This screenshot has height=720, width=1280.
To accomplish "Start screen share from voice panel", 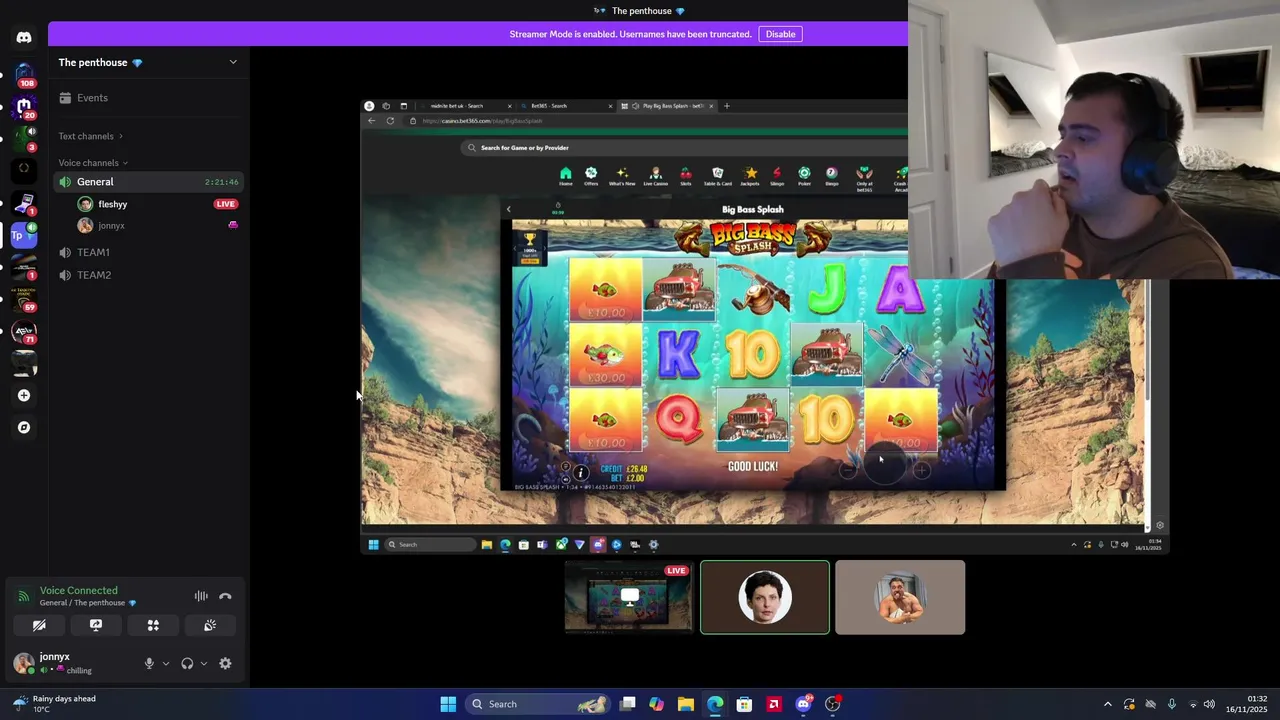I will pos(96,625).
